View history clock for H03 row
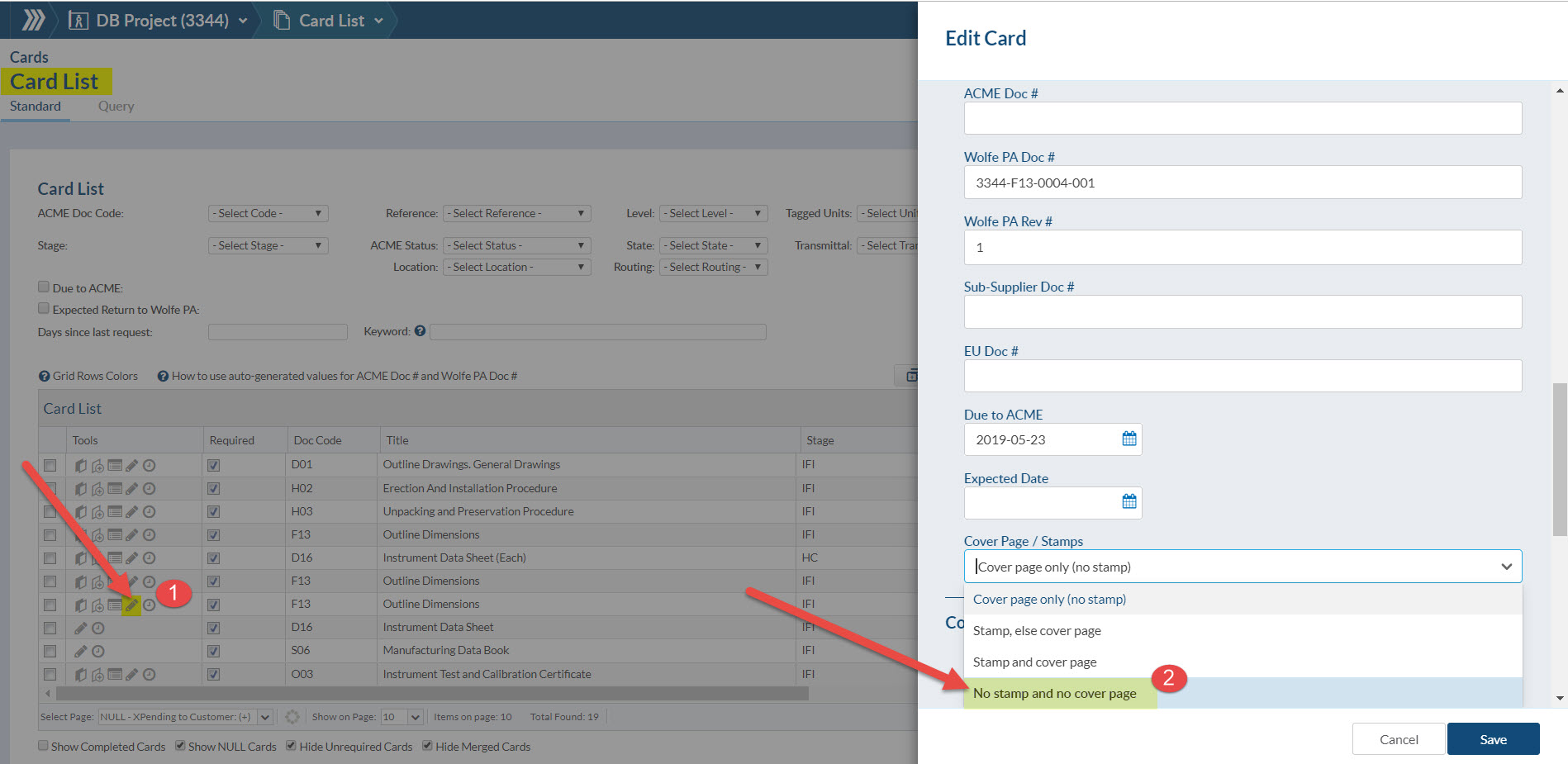 (150, 511)
